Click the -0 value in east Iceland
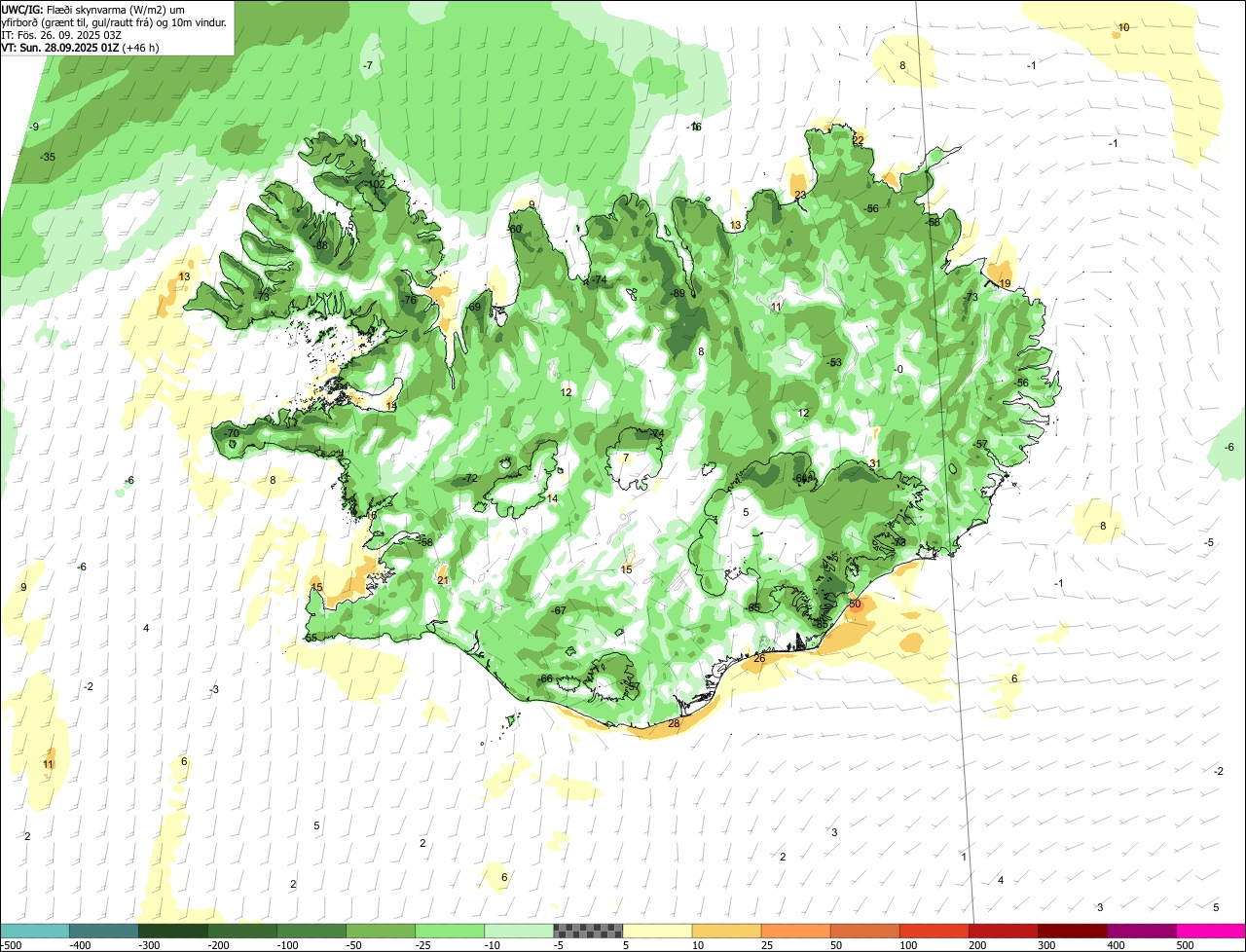 [x=899, y=369]
